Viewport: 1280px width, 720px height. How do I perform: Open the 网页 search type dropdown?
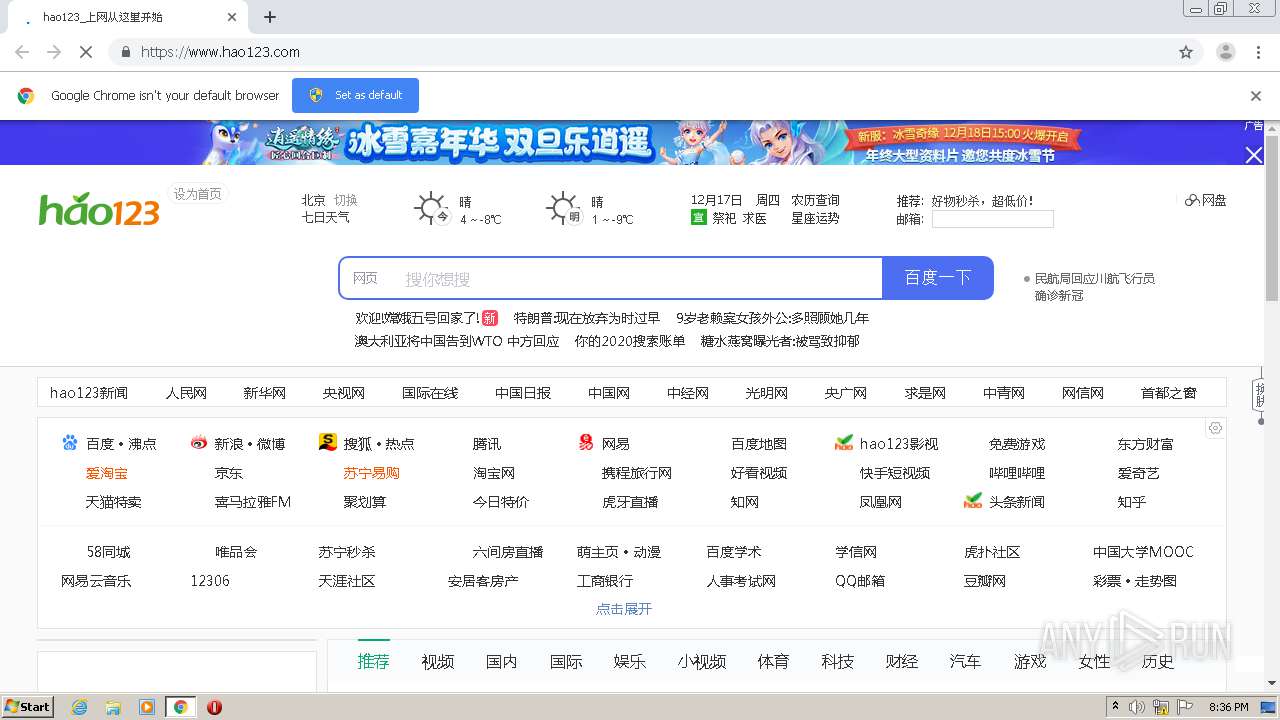coord(365,278)
